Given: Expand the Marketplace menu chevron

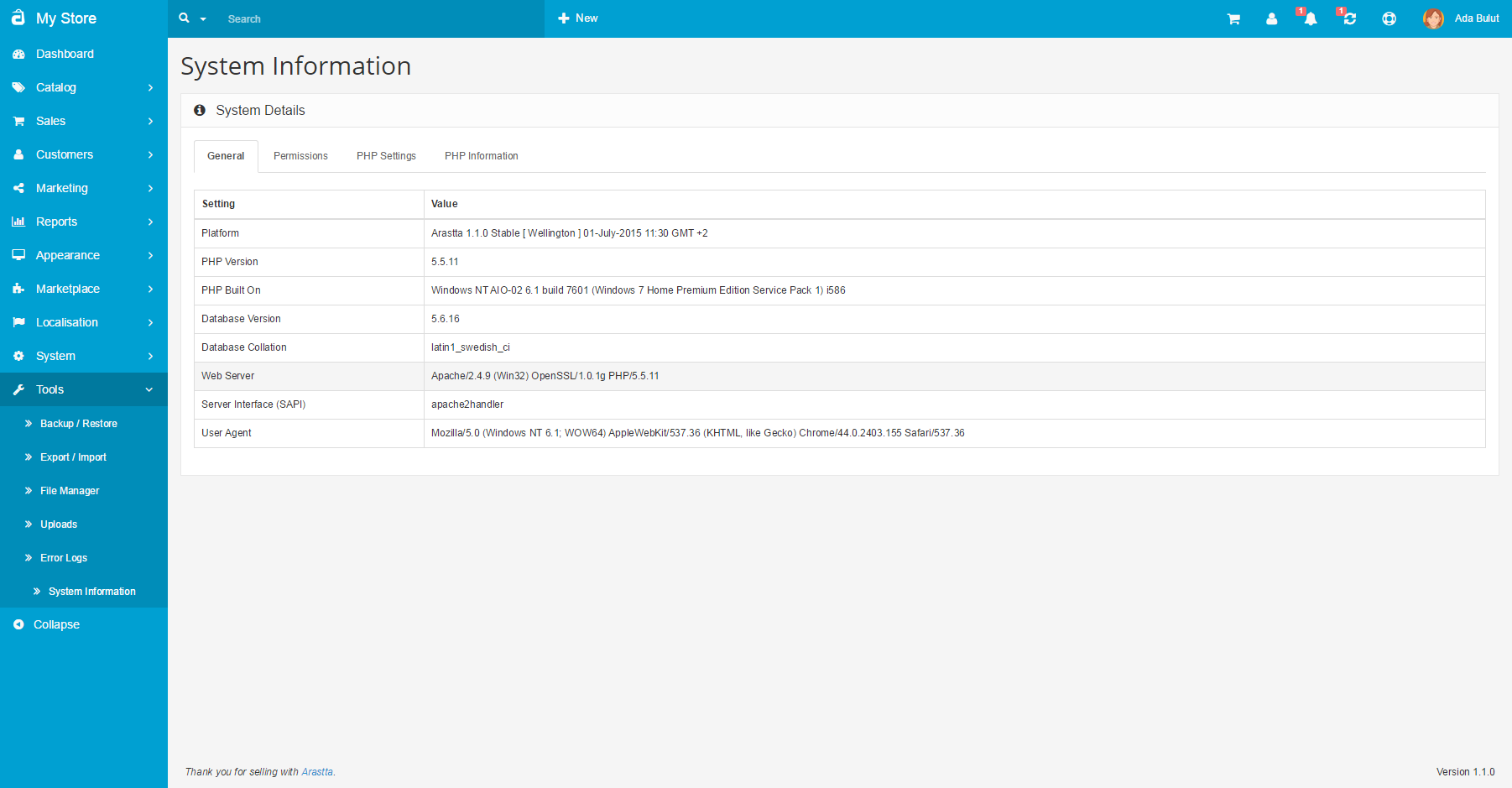Looking at the screenshot, I should pos(150,289).
